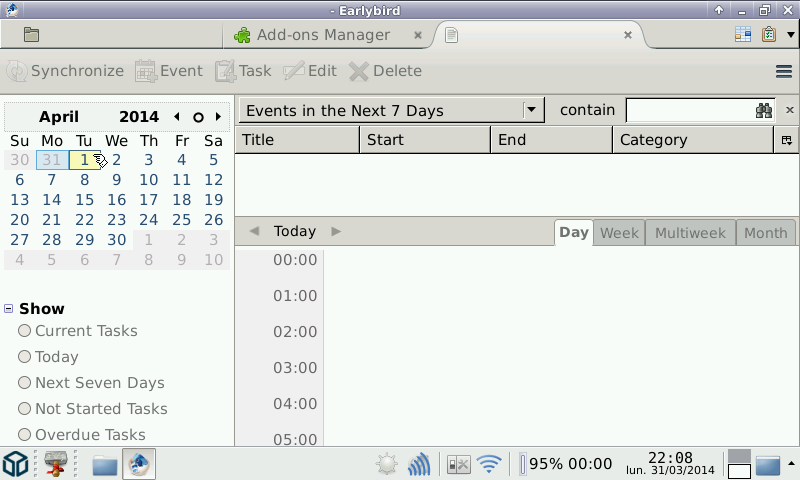Open Events in the Next 7 Days dropdown
800x480 pixels.
390,110
